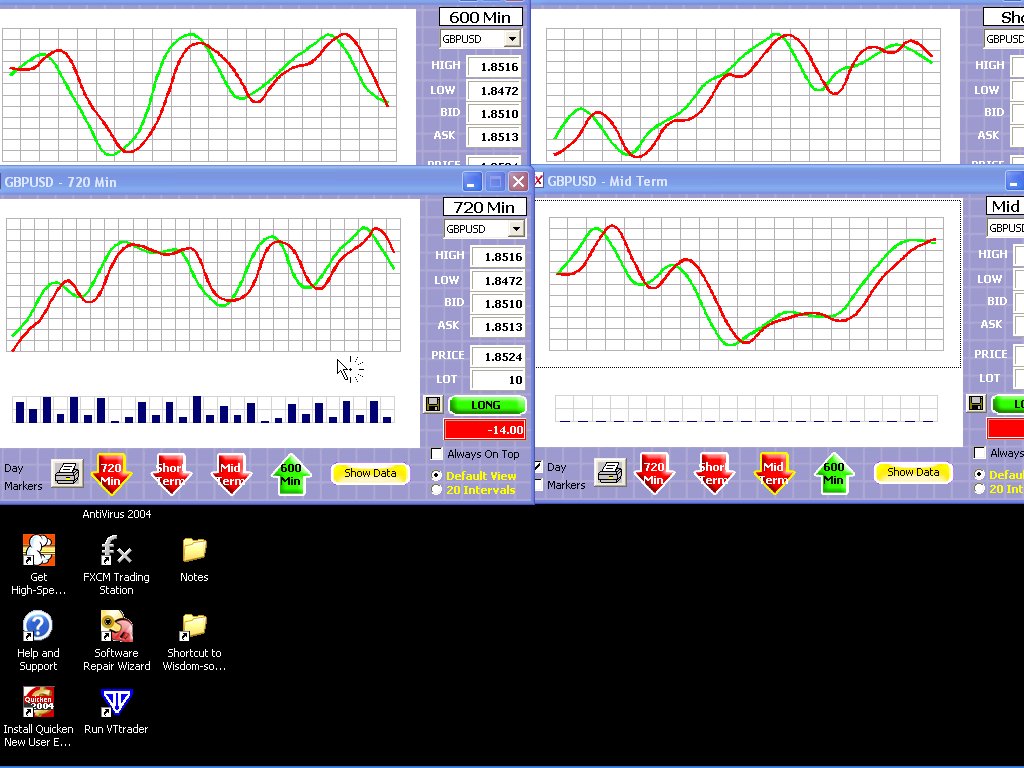Click the green 600 Min arrow in Mid Term window
This screenshot has height=768, width=1024.
pos(833,473)
